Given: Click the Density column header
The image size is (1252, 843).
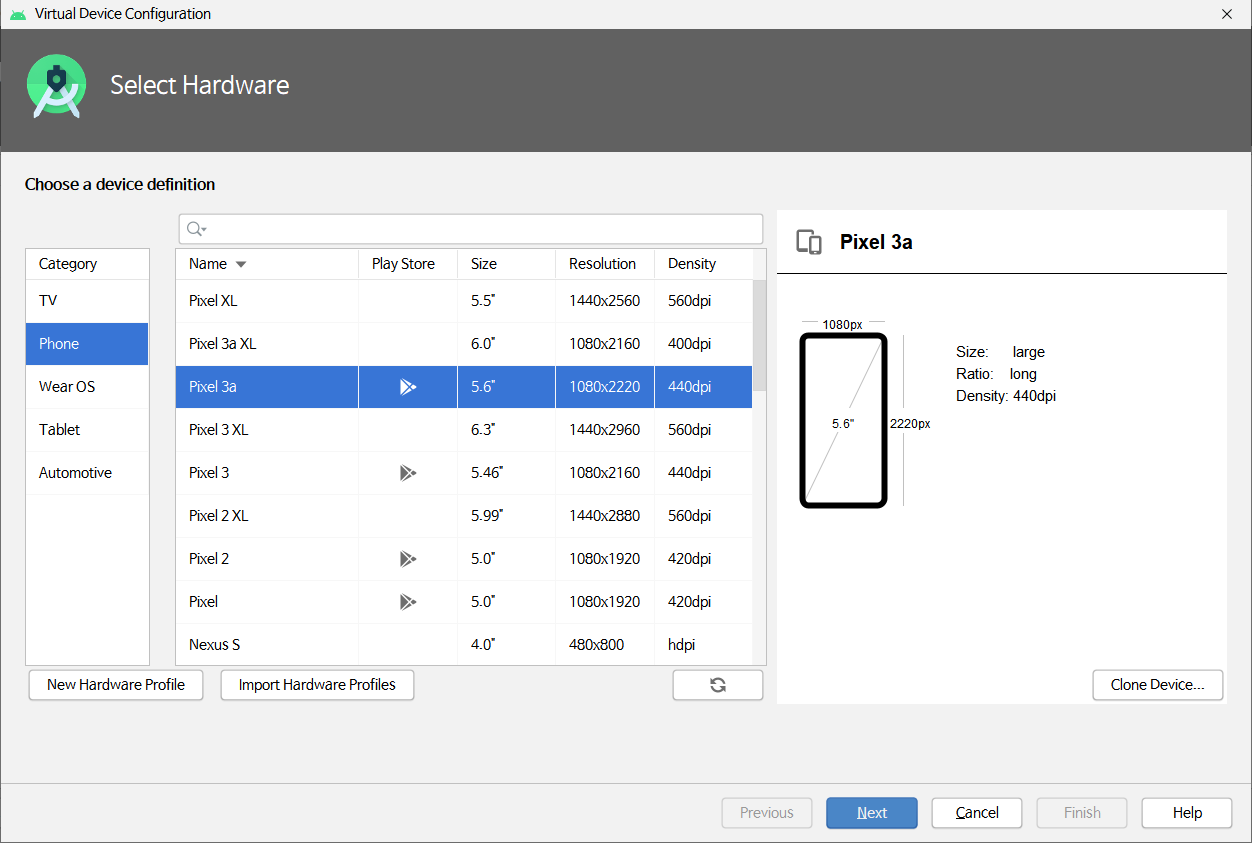Looking at the screenshot, I should tap(703, 264).
